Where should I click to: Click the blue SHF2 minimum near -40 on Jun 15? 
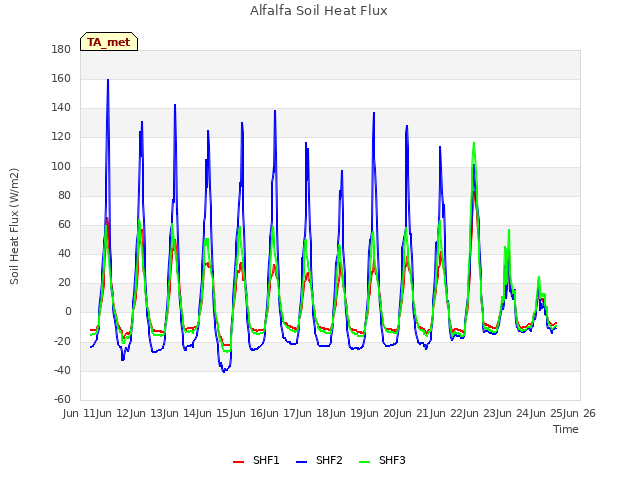point(224,371)
